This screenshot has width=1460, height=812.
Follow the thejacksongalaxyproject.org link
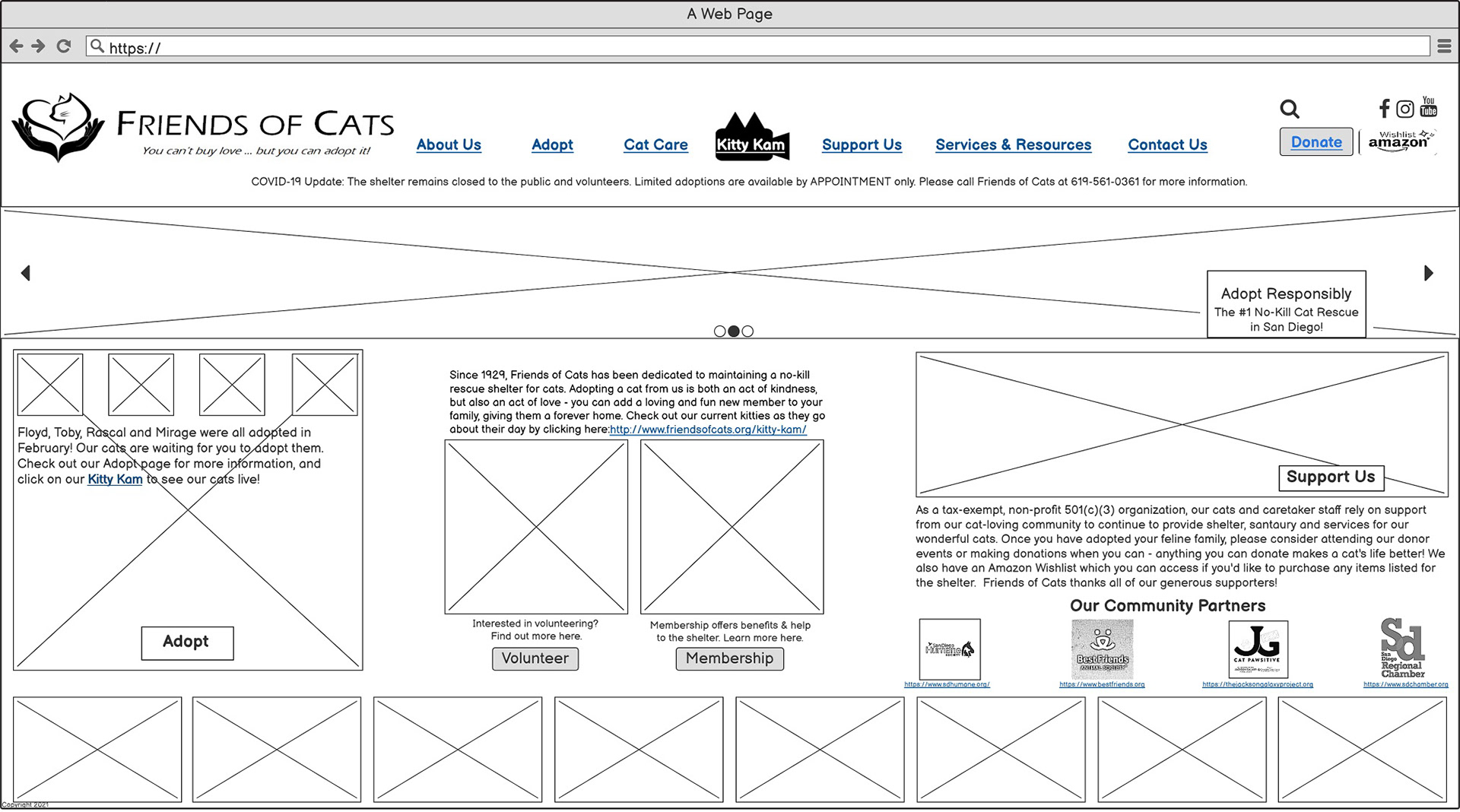click(x=1258, y=684)
